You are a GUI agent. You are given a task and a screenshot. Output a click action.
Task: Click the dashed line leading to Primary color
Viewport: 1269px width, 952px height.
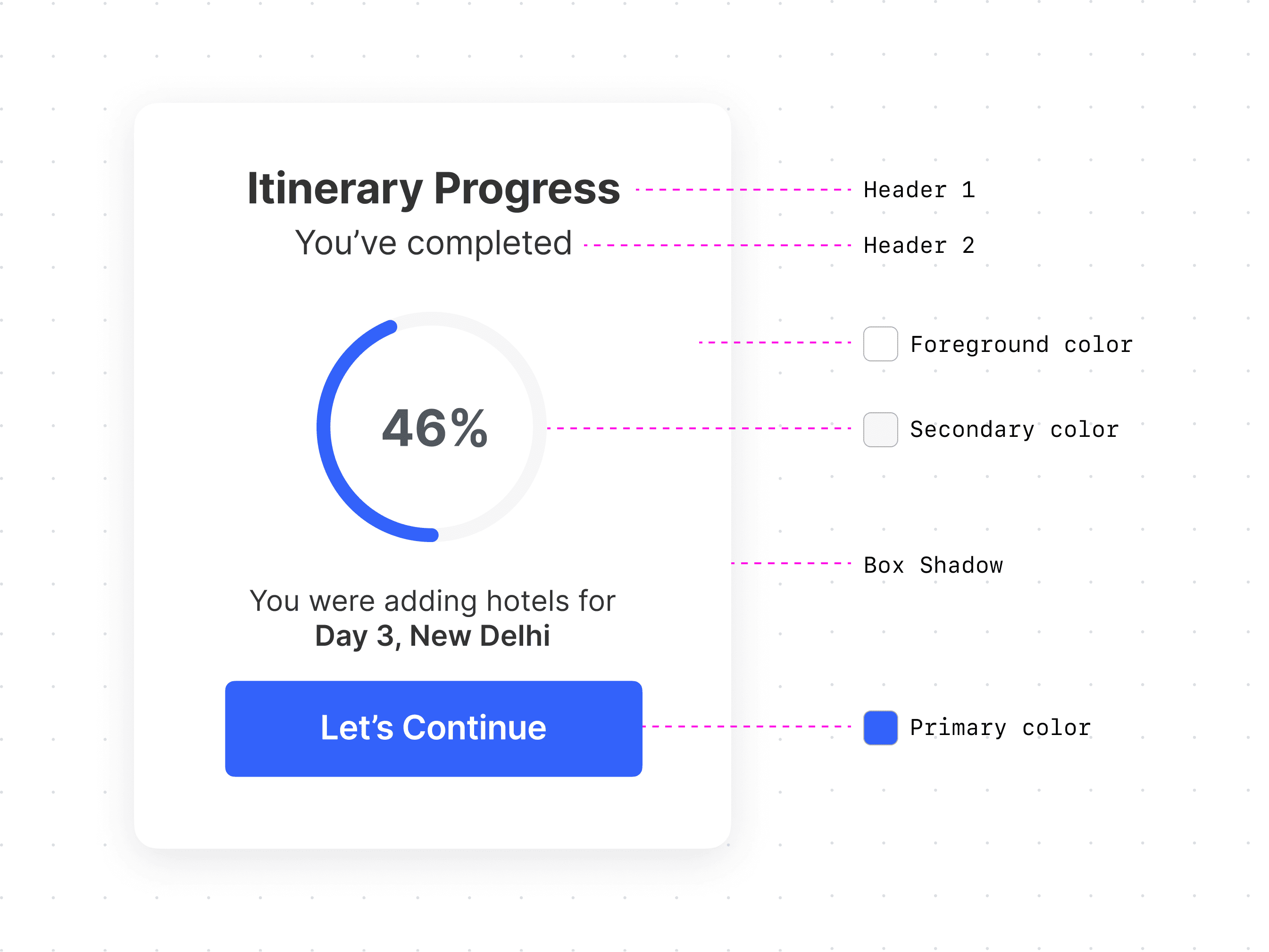[747, 727]
